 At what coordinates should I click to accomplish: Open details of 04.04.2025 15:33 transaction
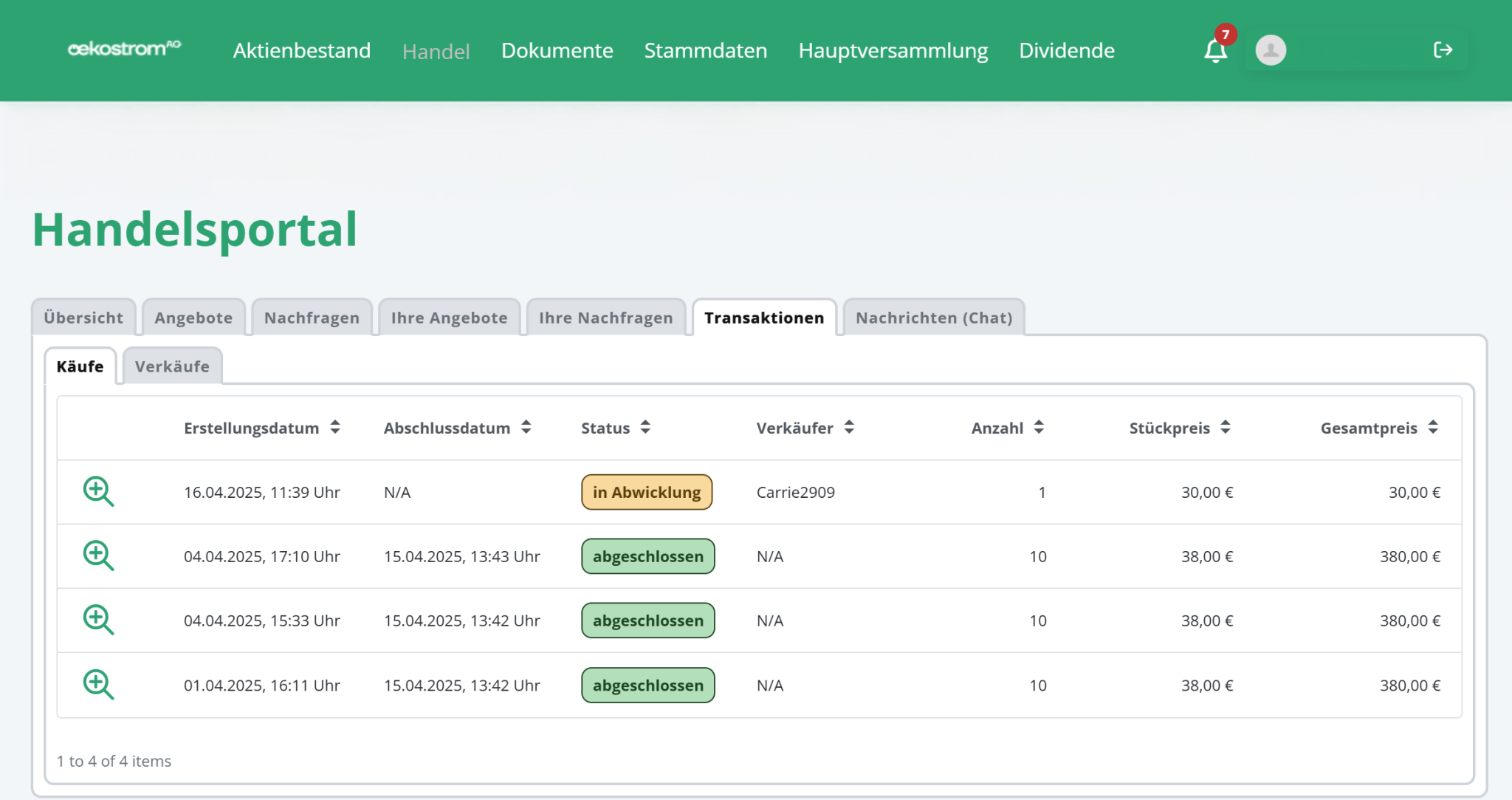pos(98,620)
